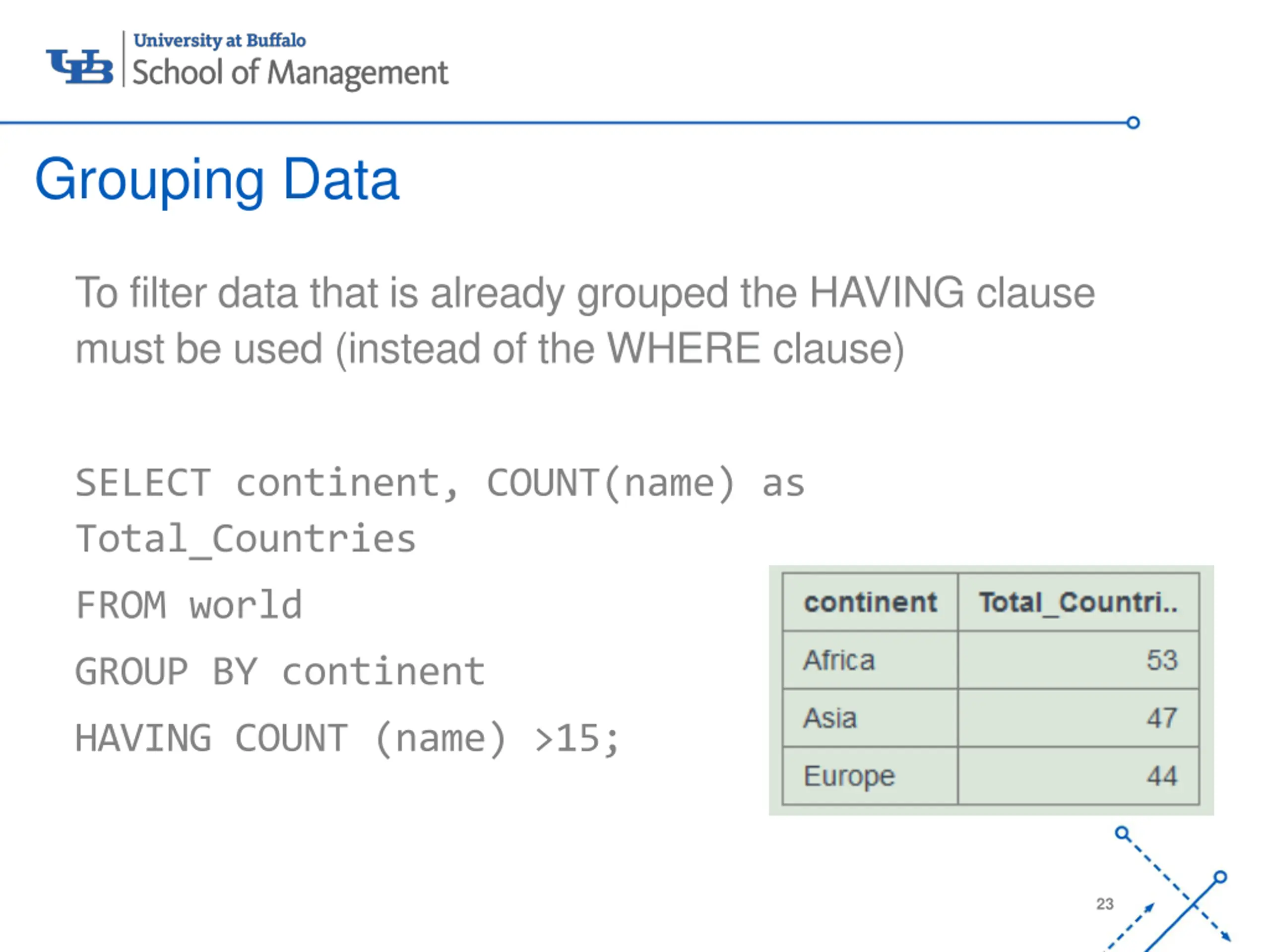The height and width of the screenshot is (952, 1270).
Task: Click 'University at Buffalo' header text
Action: coord(219,41)
